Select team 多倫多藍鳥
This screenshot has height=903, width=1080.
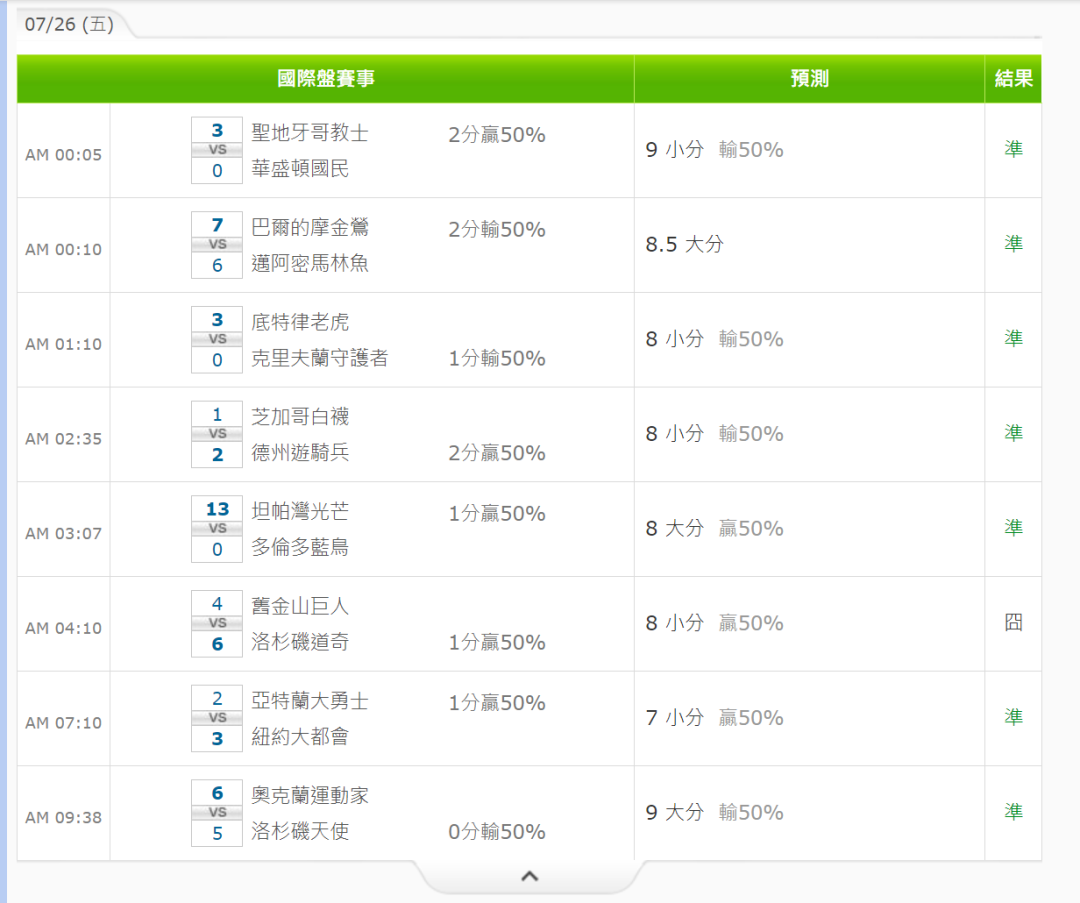pyautogui.click(x=300, y=548)
